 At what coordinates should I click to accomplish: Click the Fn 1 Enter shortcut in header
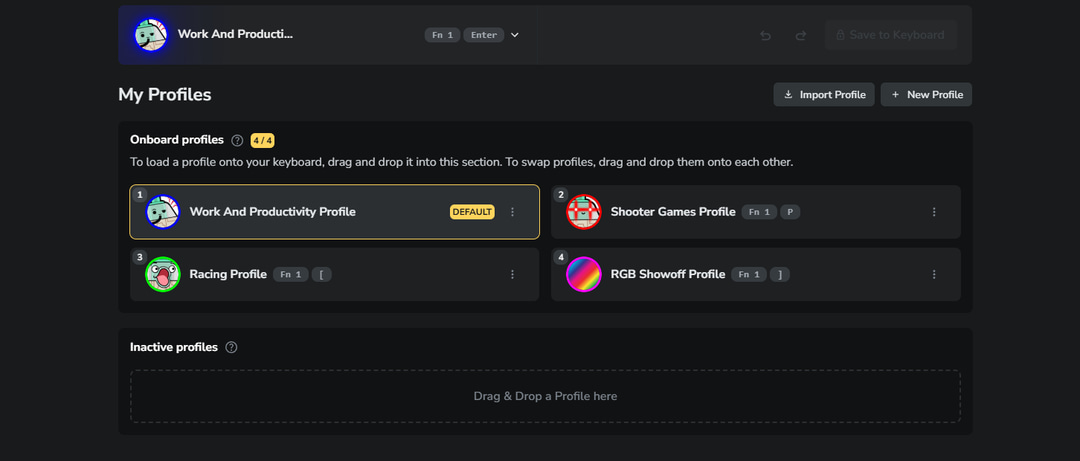(463, 35)
